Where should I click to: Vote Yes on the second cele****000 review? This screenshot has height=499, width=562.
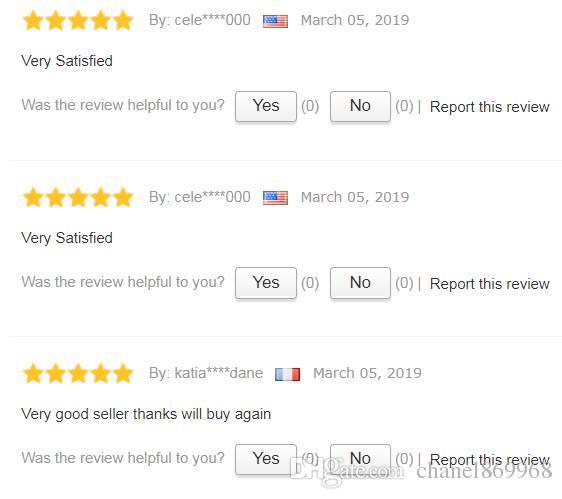tap(266, 283)
